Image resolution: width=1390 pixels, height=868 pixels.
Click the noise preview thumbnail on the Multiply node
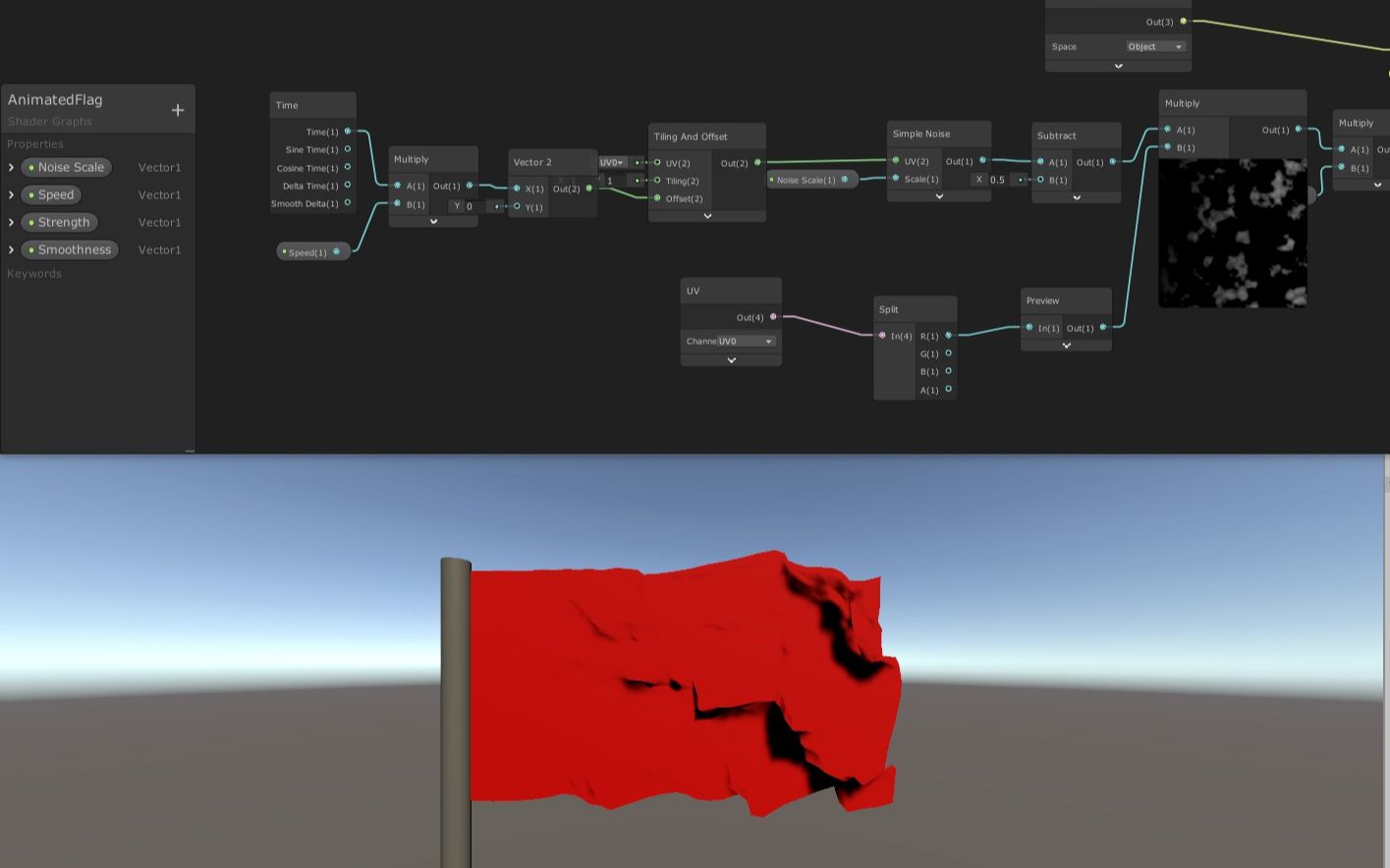pos(1232,234)
